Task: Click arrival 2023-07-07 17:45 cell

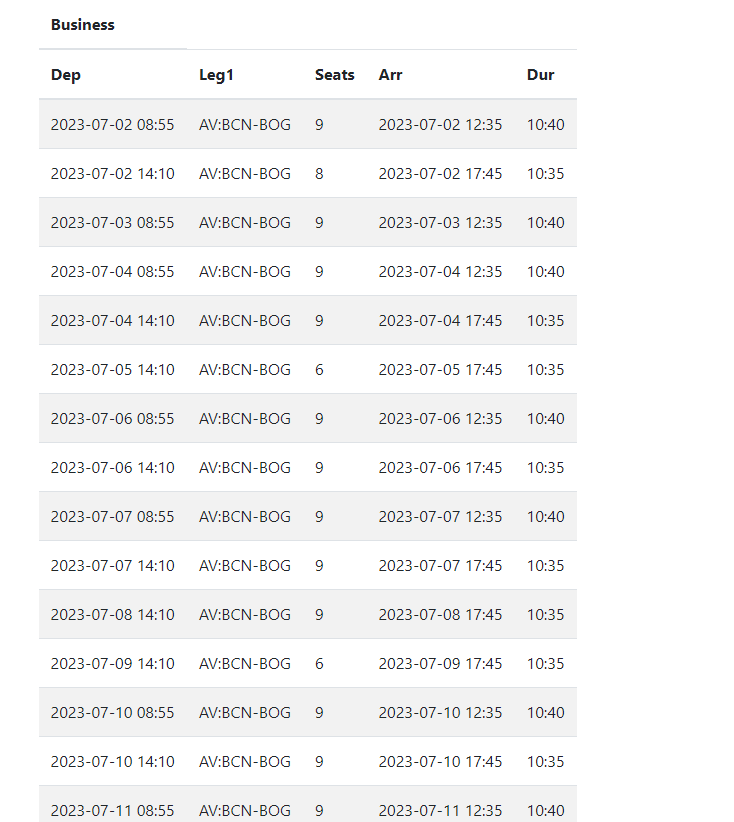Action: tap(440, 566)
